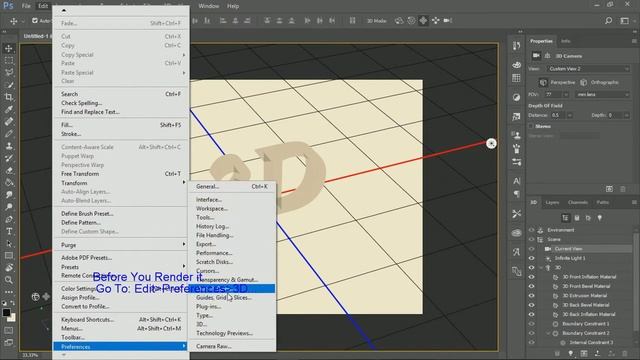This screenshot has width=640, height=360.
Task: Select the 3D camera icon in Properties
Action: (536, 56)
